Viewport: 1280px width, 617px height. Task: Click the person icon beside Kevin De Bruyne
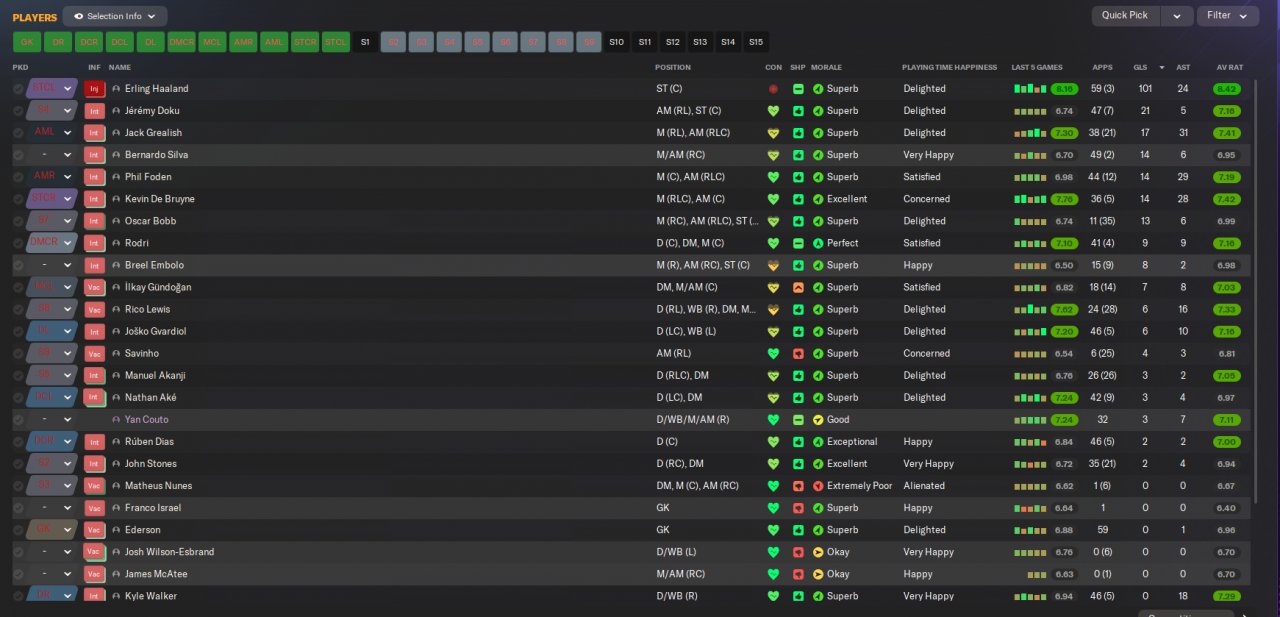pyautogui.click(x=116, y=199)
